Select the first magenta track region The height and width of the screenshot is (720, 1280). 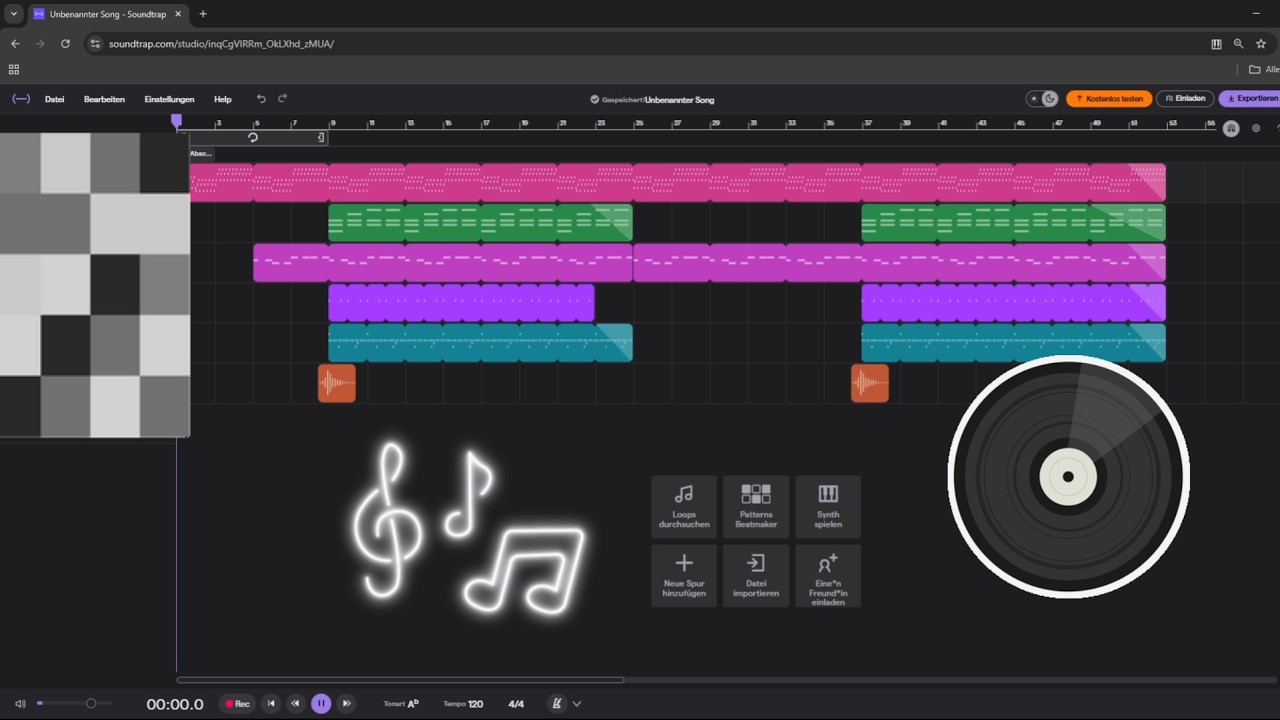point(443,263)
